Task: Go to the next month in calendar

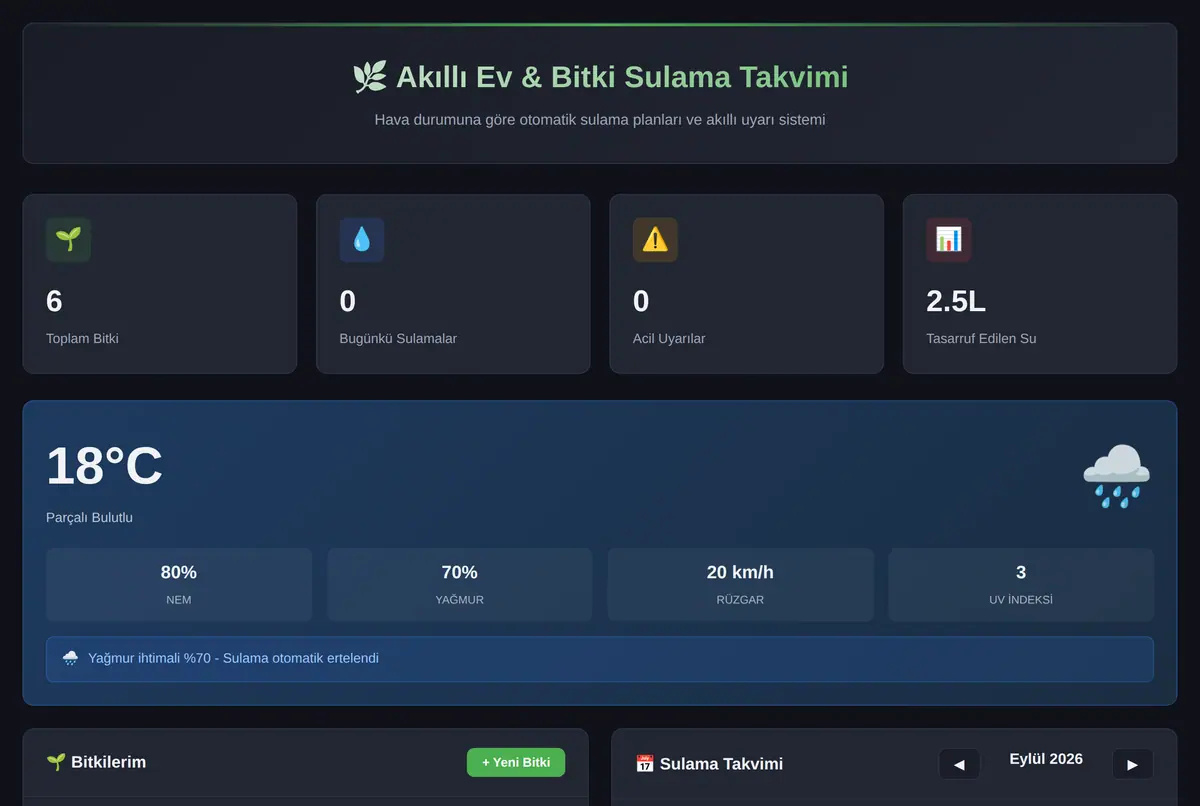Action: click(x=1132, y=764)
